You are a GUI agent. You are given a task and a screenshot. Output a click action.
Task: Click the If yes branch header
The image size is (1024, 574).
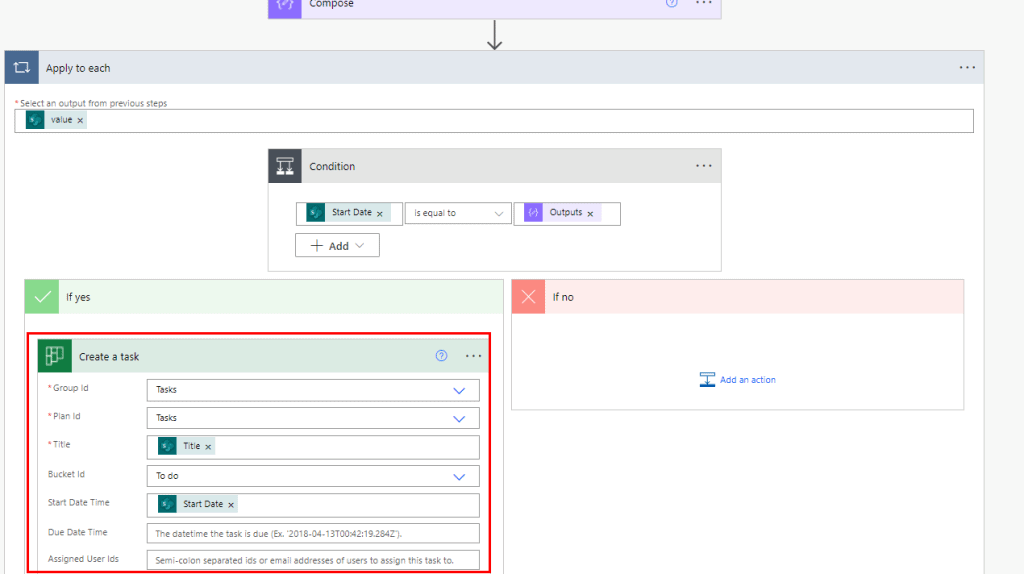tap(264, 297)
